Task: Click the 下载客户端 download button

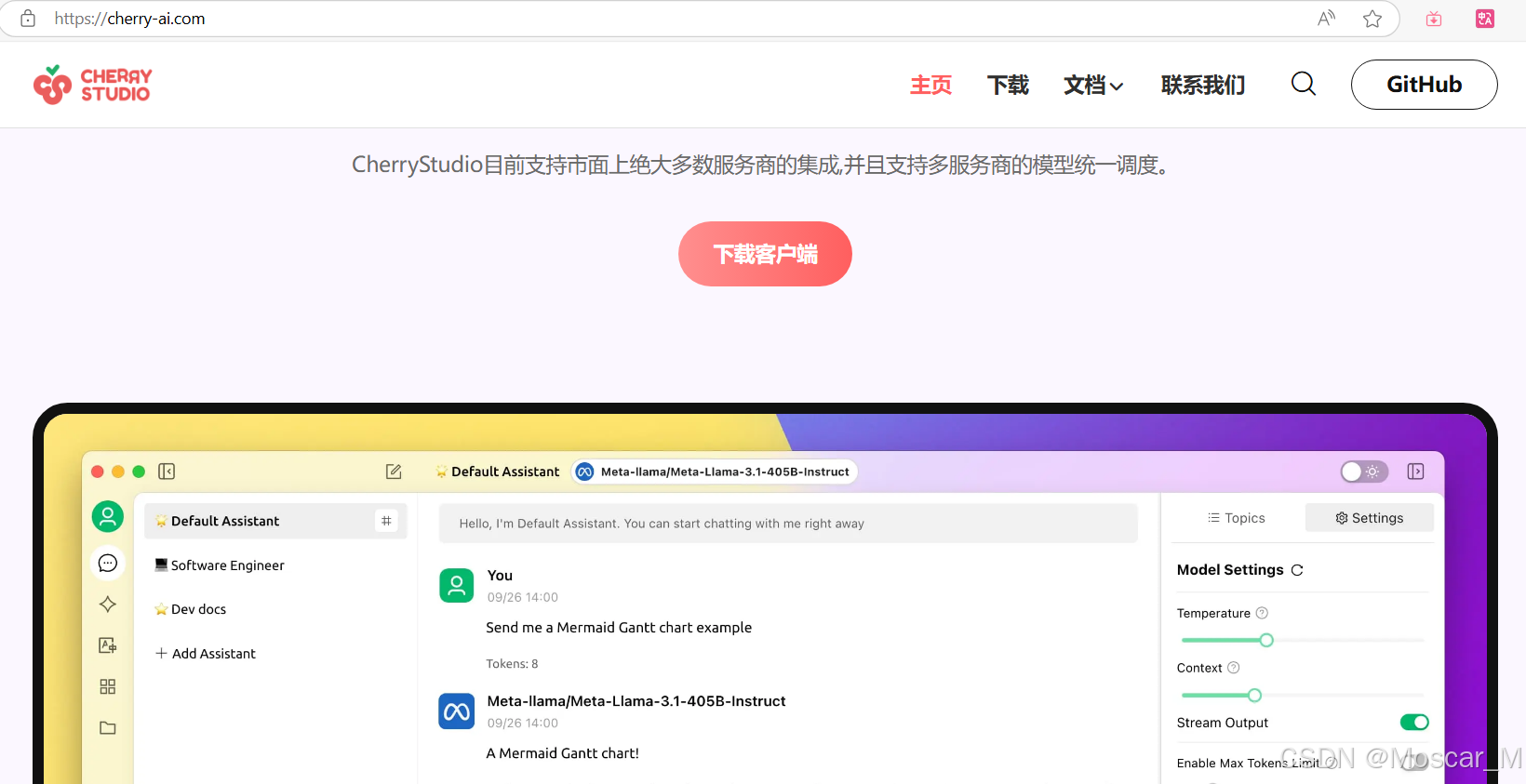Action: (x=765, y=254)
